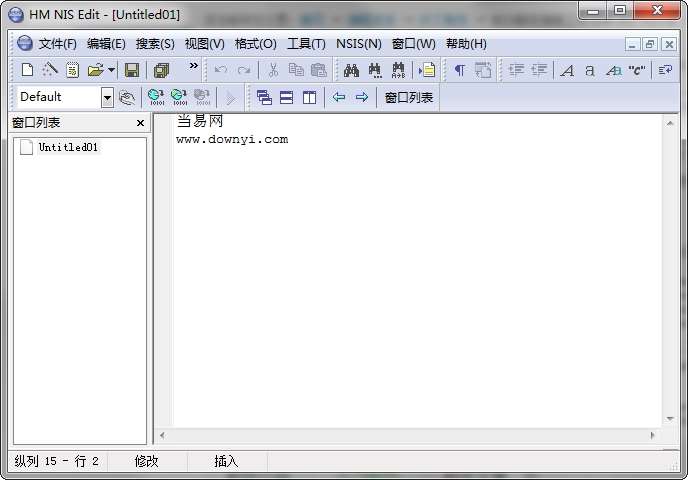Switch to previous window (left arrow)
The width and height of the screenshot is (688, 480).
point(339,97)
